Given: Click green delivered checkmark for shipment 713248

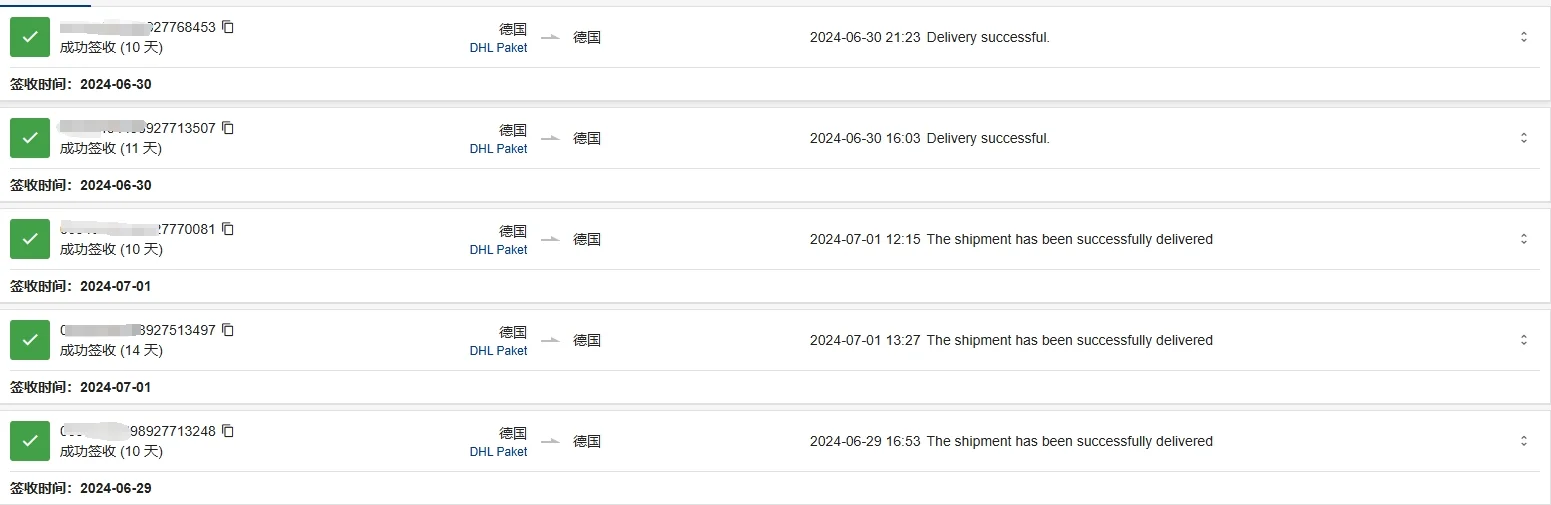Looking at the screenshot, I should (30, 441).
